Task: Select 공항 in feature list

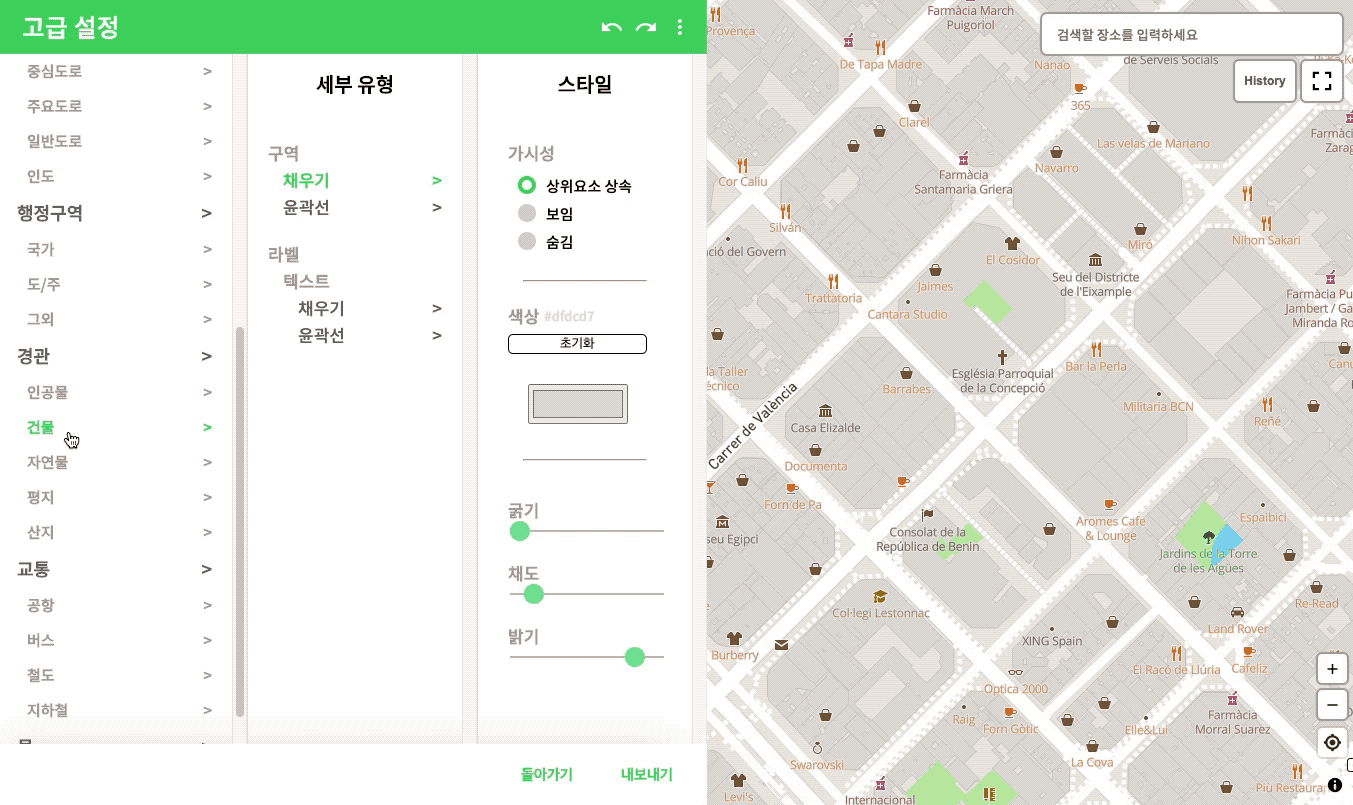Action: [40, 605]
